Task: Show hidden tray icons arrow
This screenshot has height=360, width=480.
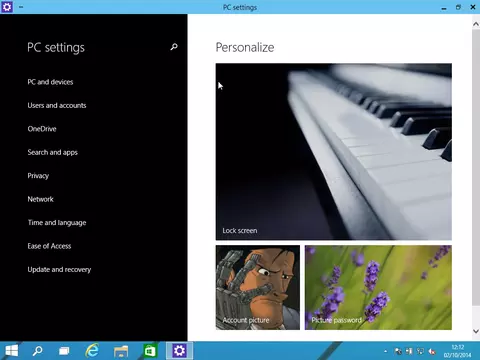Action: click(385, 351)
